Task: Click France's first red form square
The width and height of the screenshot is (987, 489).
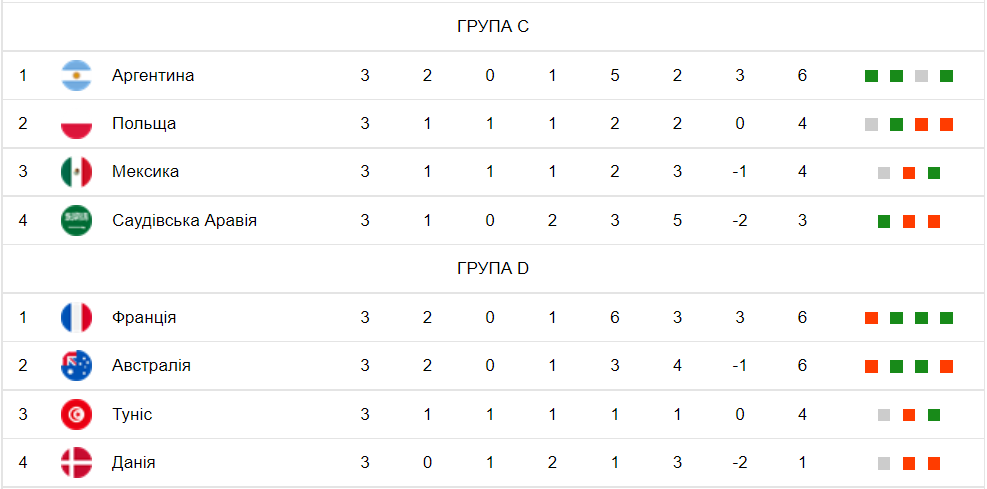Action: click(871, 318)
